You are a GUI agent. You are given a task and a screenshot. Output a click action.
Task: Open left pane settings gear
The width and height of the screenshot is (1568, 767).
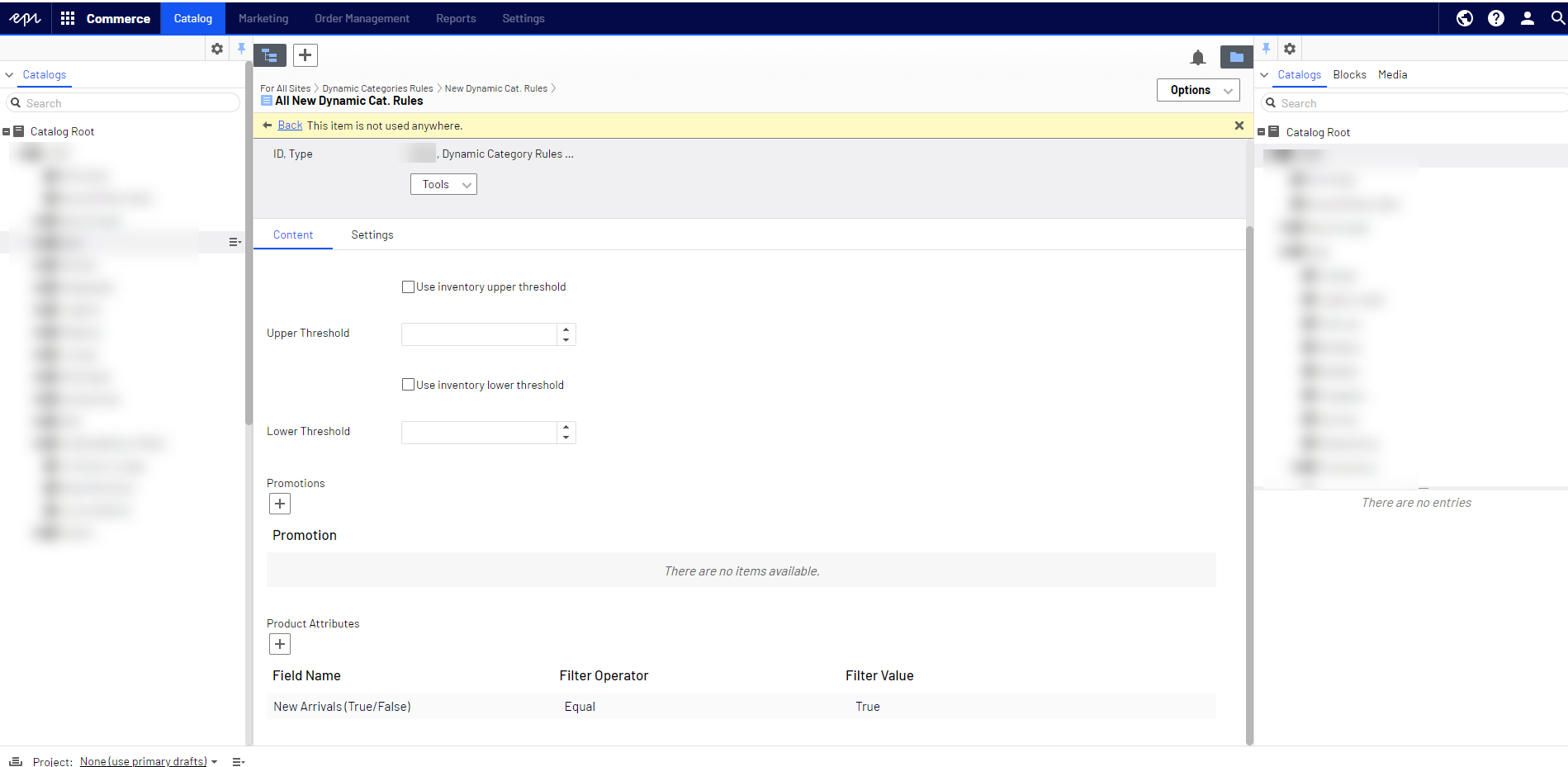[217, 49]
